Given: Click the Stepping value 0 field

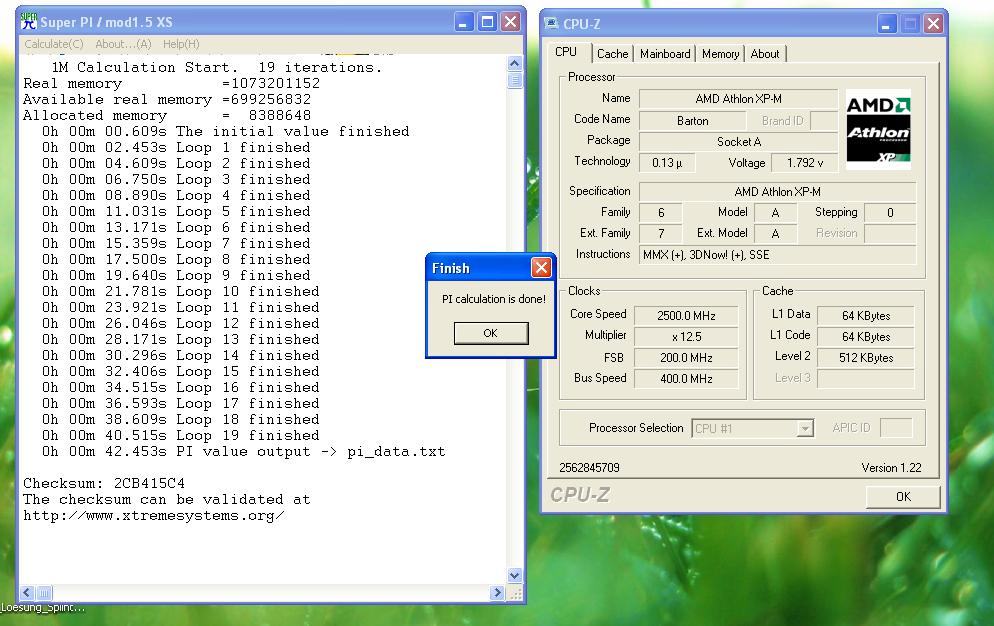Looking at the screenshot, I should pyautogui.click(x=890, y=212).
